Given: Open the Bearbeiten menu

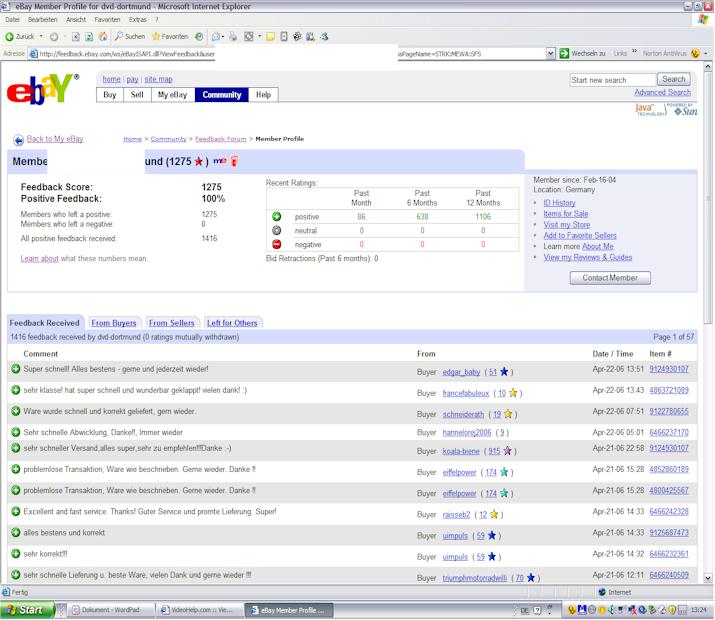Looking at the screenshot, I should pyautogui.click(x=42, y=20).
